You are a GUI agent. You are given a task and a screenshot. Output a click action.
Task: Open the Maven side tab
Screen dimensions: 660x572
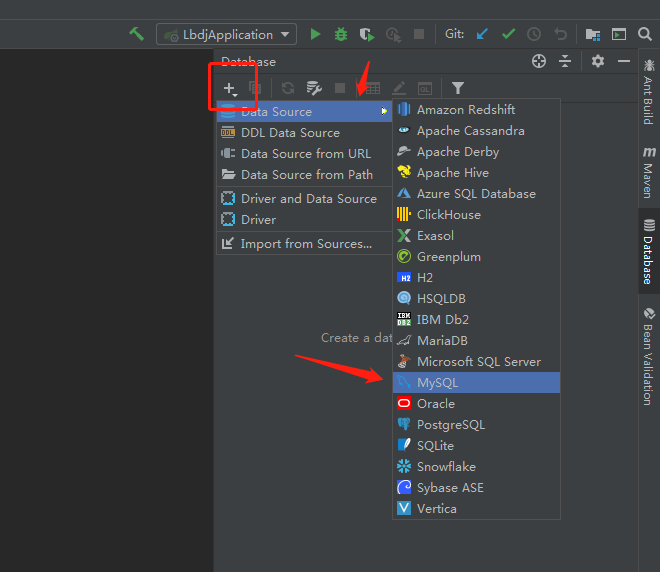(x=649, y=173)
